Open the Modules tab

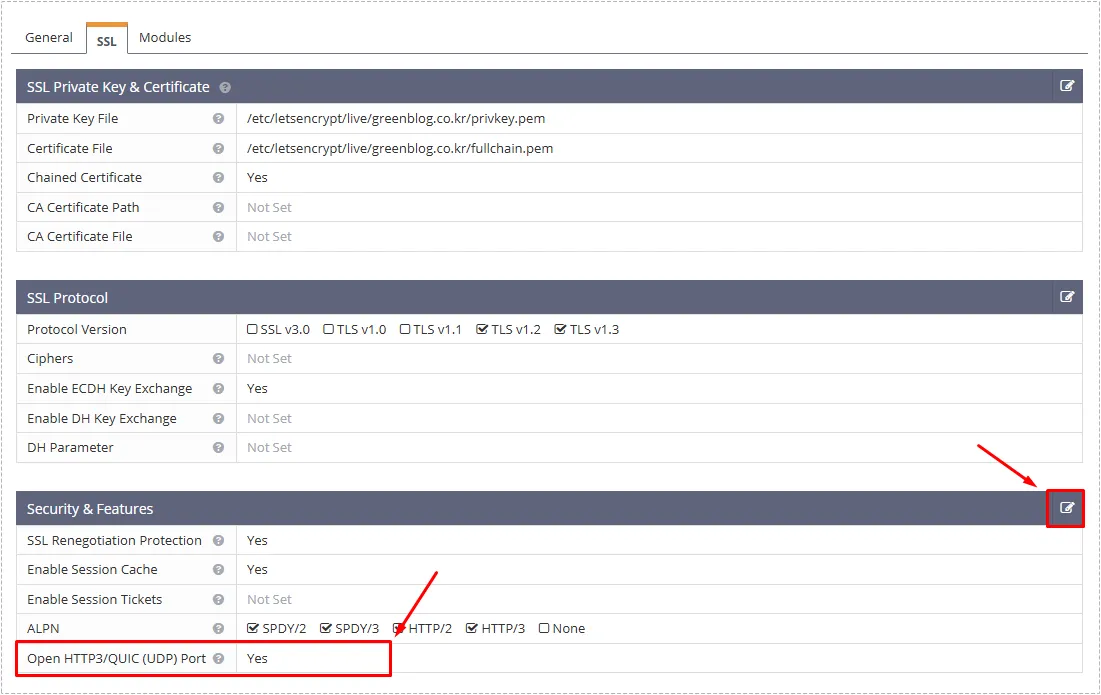click(x=164, y=37)
